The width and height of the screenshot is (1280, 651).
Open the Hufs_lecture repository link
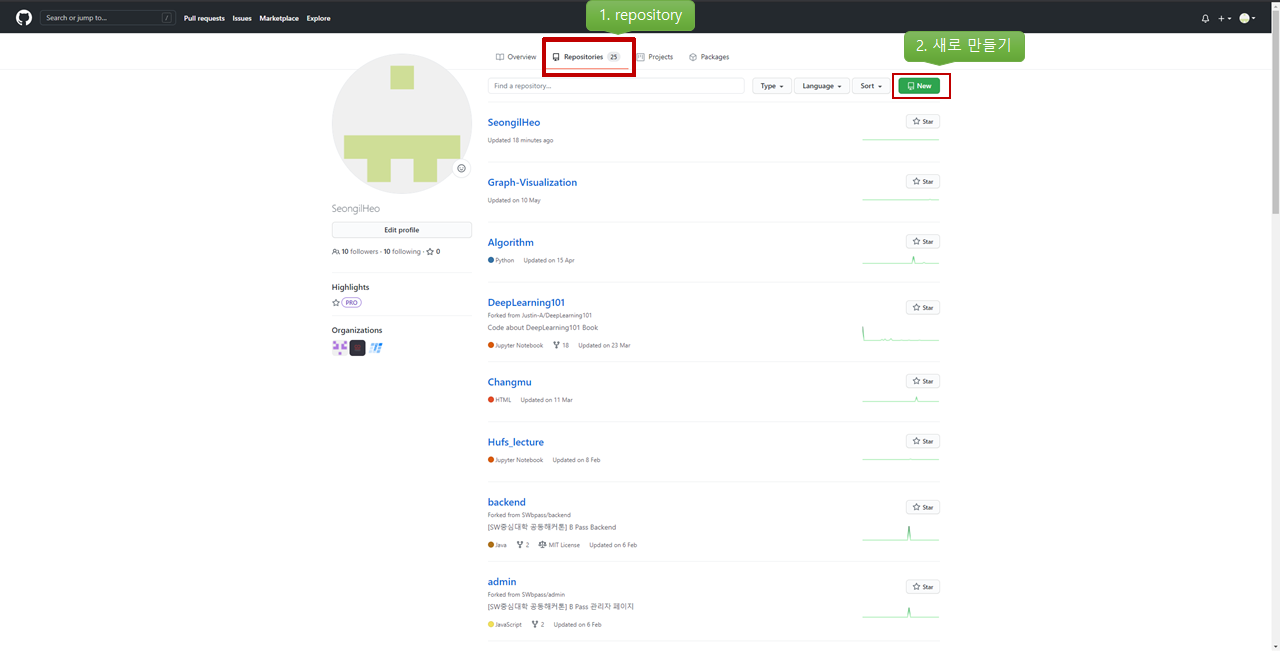516,442
